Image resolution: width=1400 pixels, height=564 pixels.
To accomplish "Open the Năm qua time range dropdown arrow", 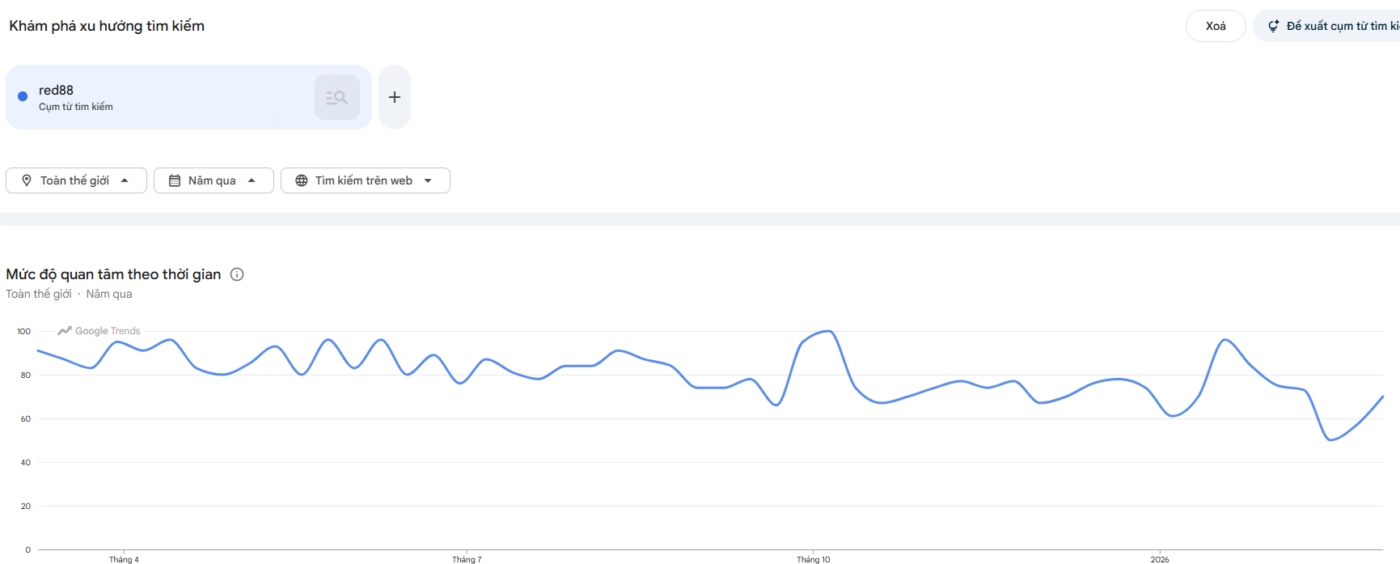I will pos(252,181).
